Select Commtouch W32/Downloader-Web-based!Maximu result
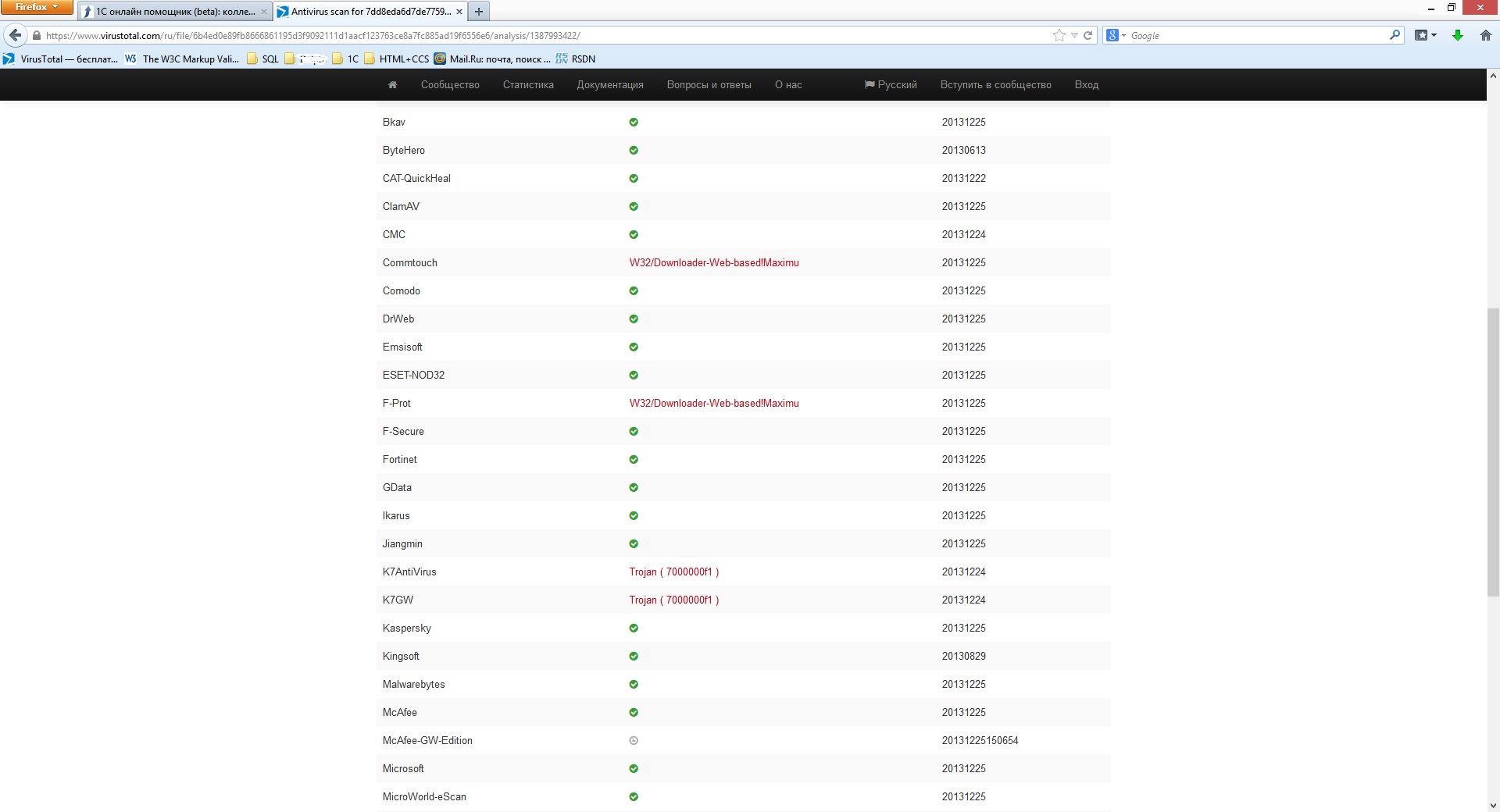The image size is (1500, 812). 714,262
